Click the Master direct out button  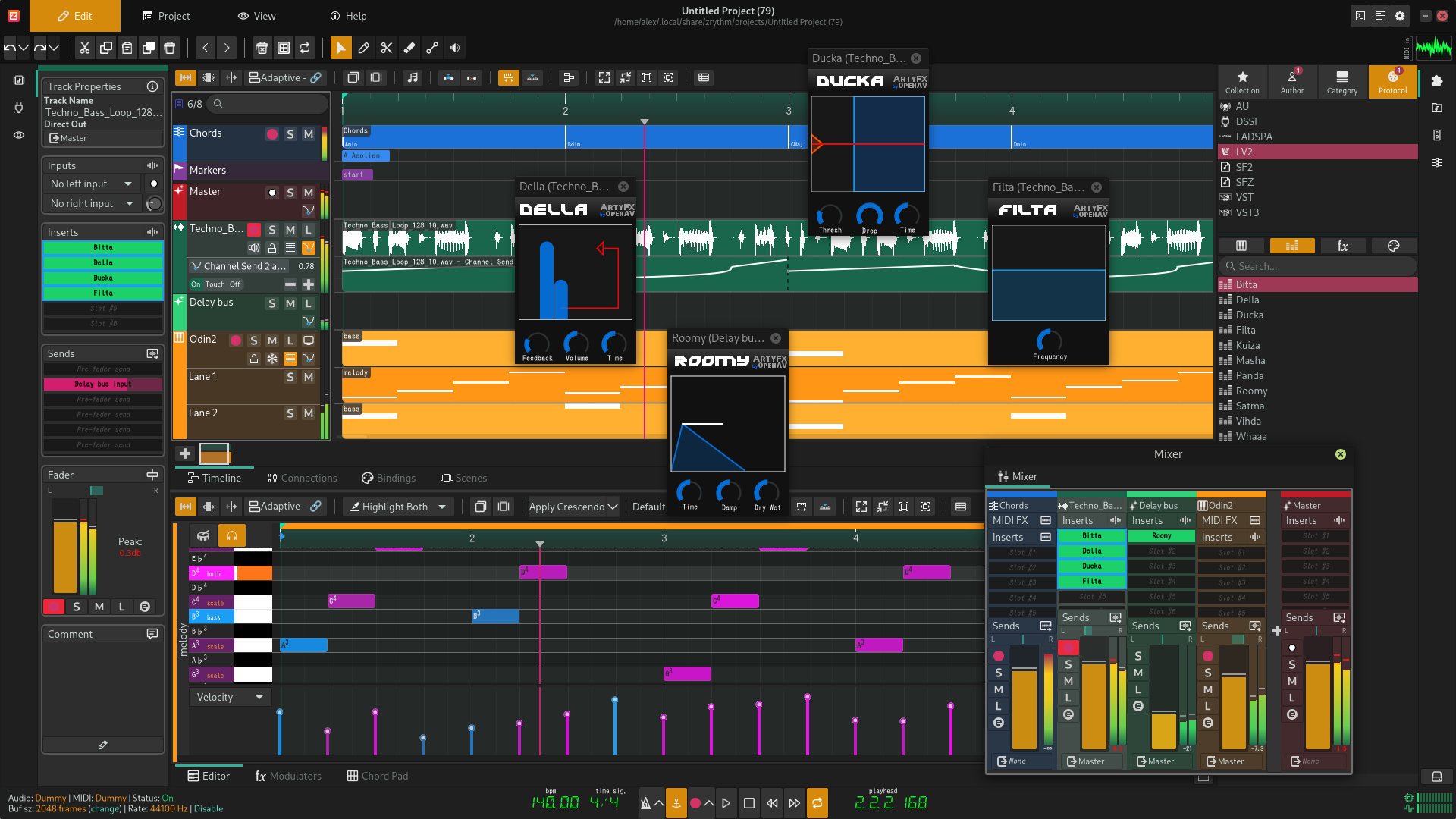click(x=103, y=138)
